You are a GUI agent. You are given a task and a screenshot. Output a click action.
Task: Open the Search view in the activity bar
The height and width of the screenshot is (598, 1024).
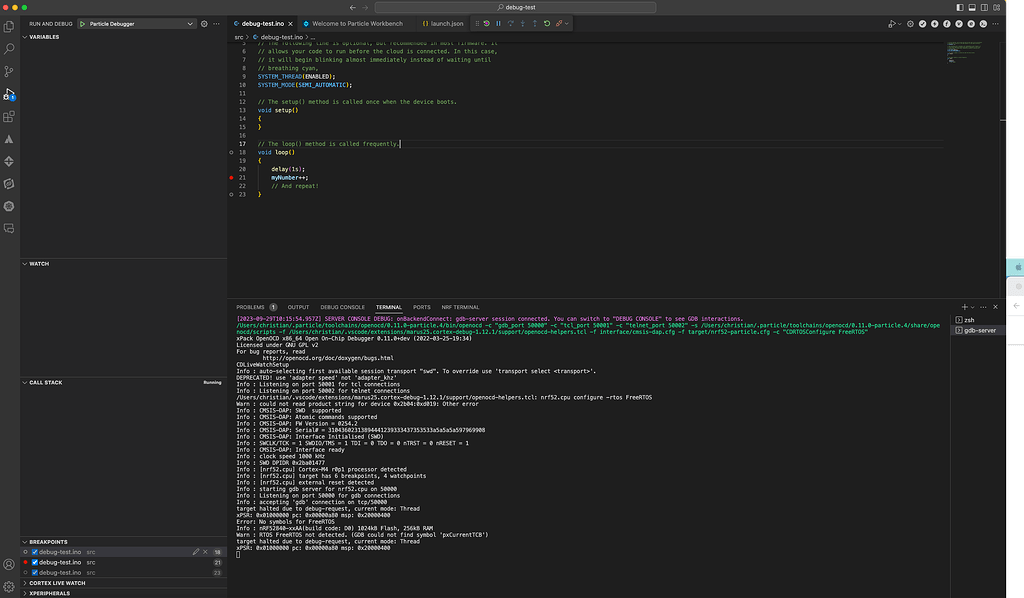point(9,47)
